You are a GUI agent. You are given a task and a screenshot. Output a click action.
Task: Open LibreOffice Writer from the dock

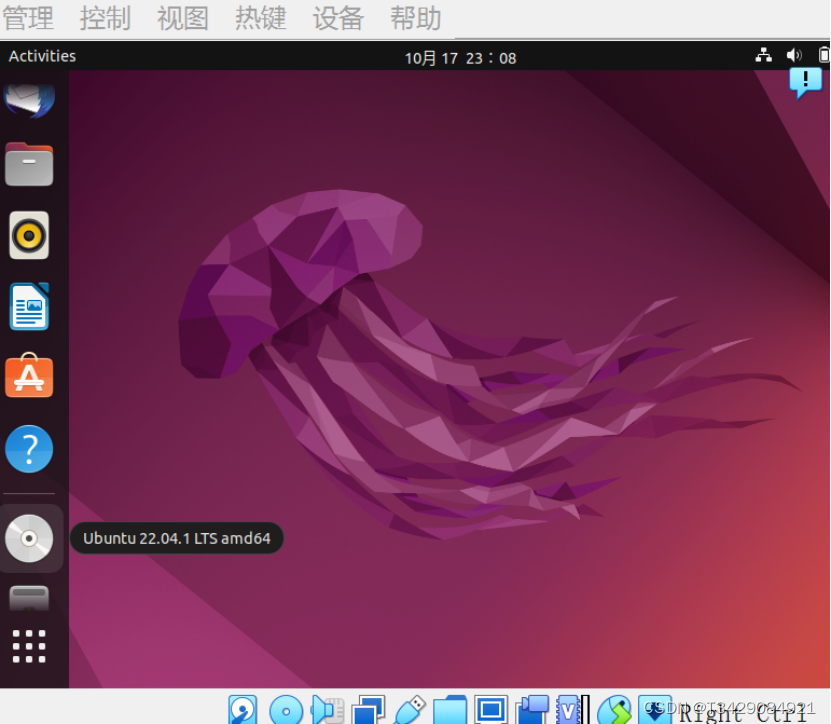coord(29,306)
